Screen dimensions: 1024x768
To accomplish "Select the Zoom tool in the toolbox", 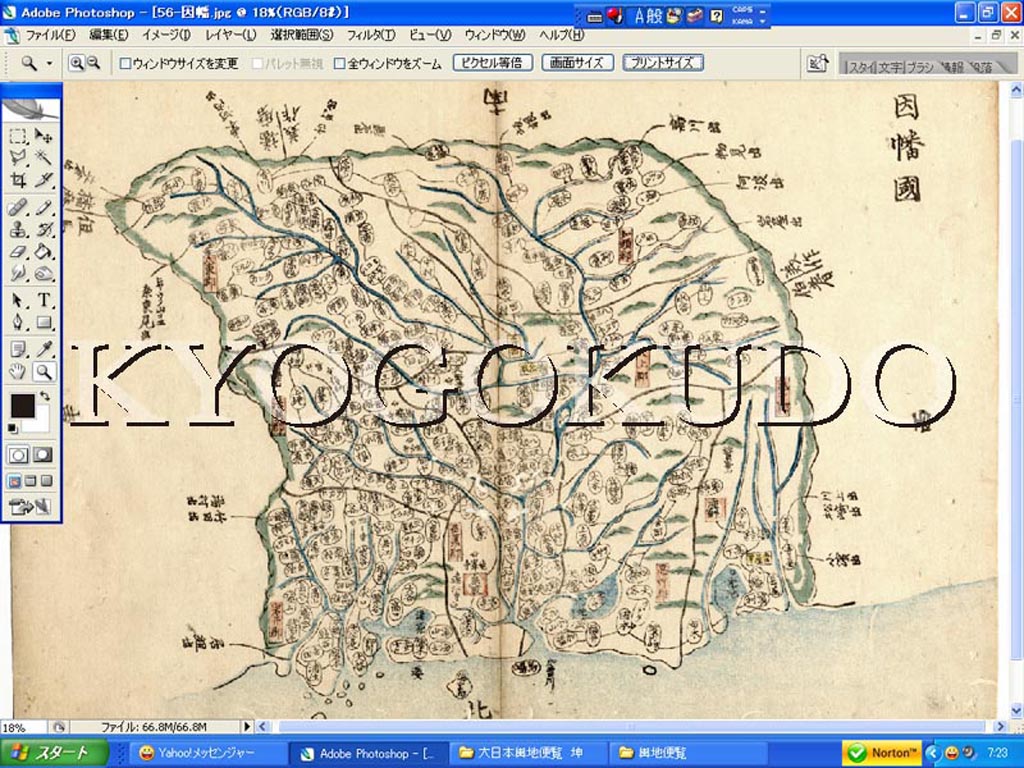I will point(44,372).
